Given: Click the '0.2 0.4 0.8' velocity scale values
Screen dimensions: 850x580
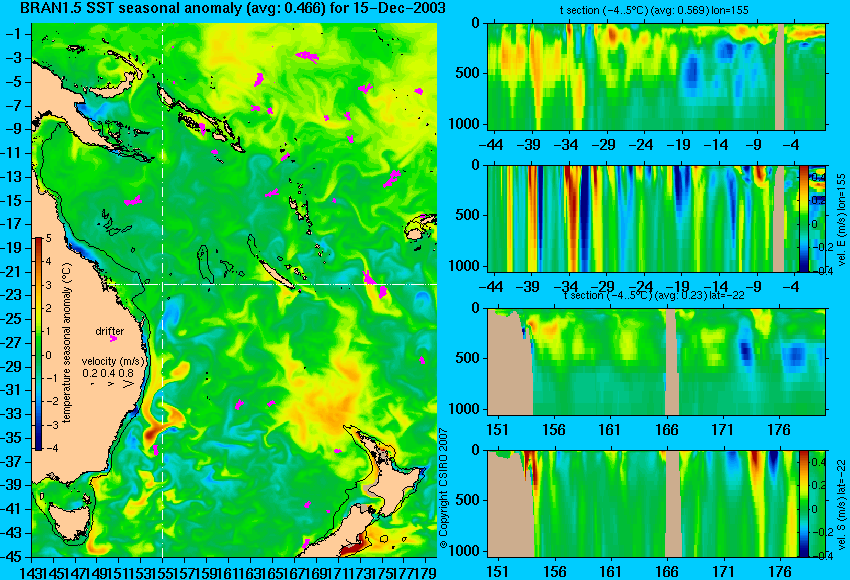Looking at the screenshot, I should click(x=108, y=373).
